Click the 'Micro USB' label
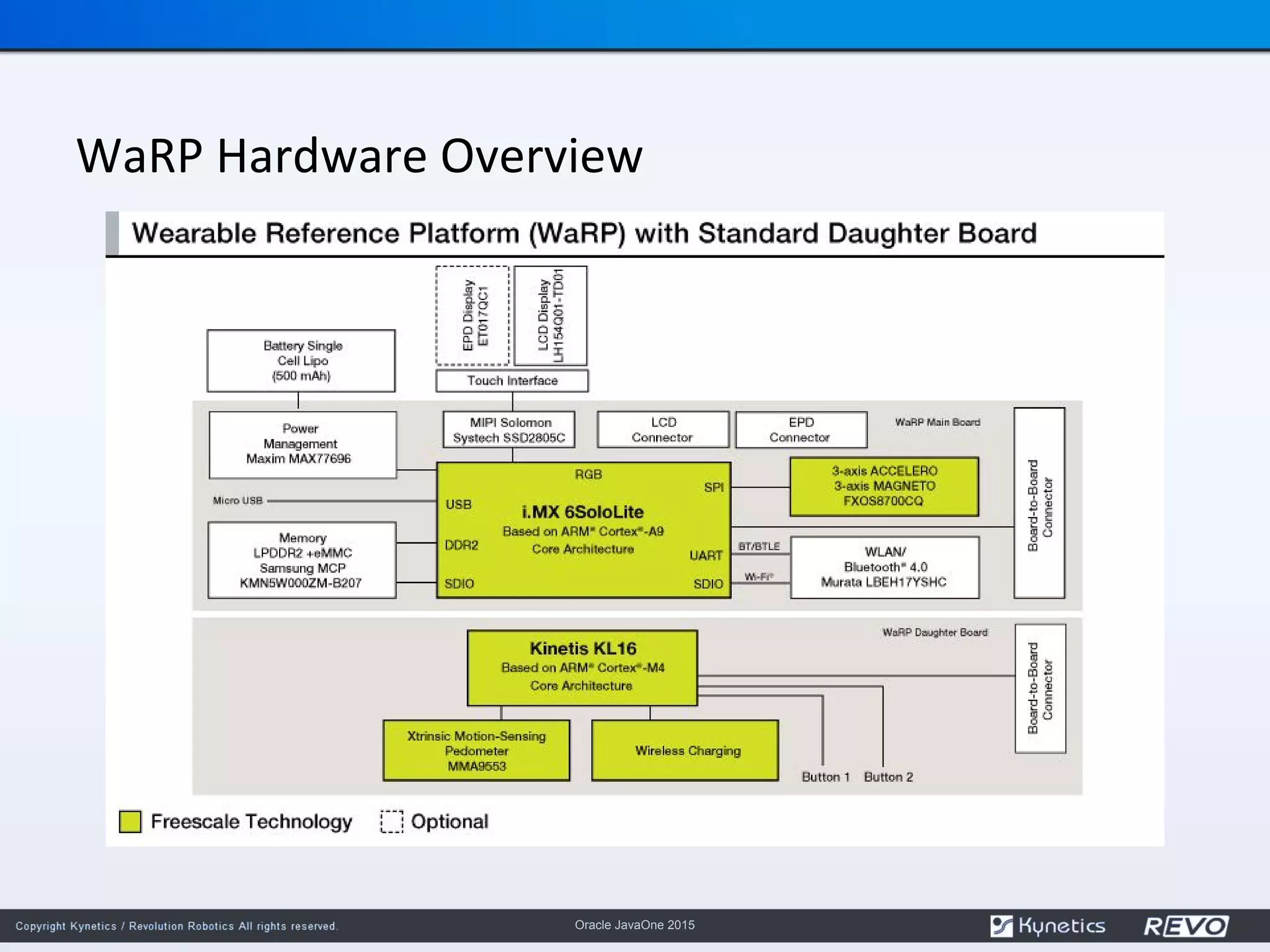The image size is (1270, 952). 238,500
